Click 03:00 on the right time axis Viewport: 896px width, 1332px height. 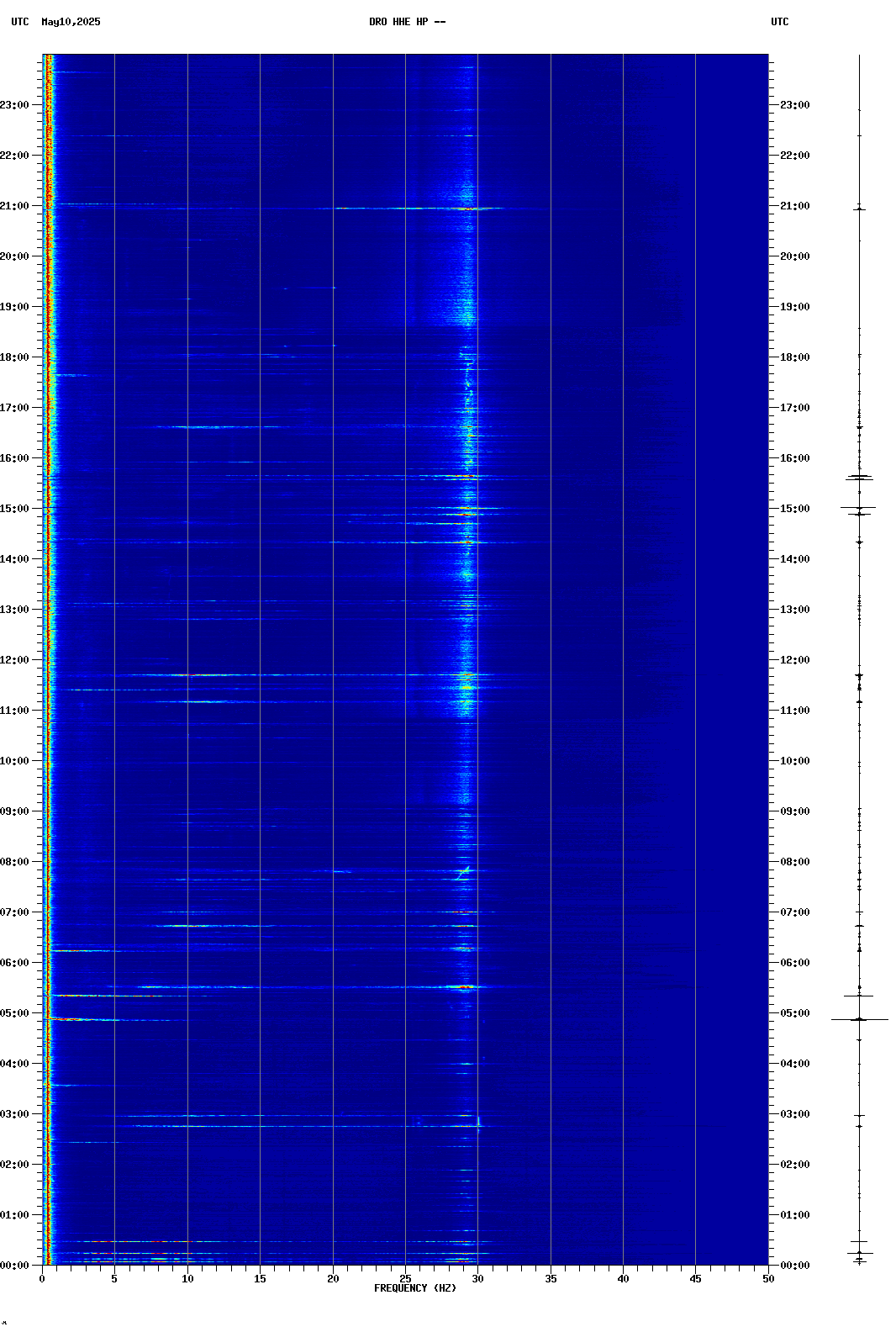pyautogui.click(x=795, y=1114)
